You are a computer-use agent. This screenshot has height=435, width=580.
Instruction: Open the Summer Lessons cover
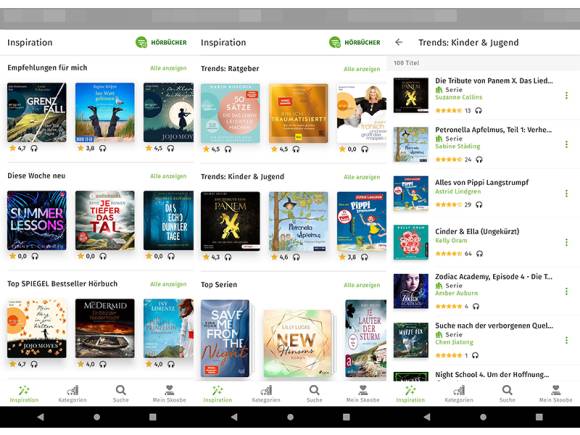(37, 220)
